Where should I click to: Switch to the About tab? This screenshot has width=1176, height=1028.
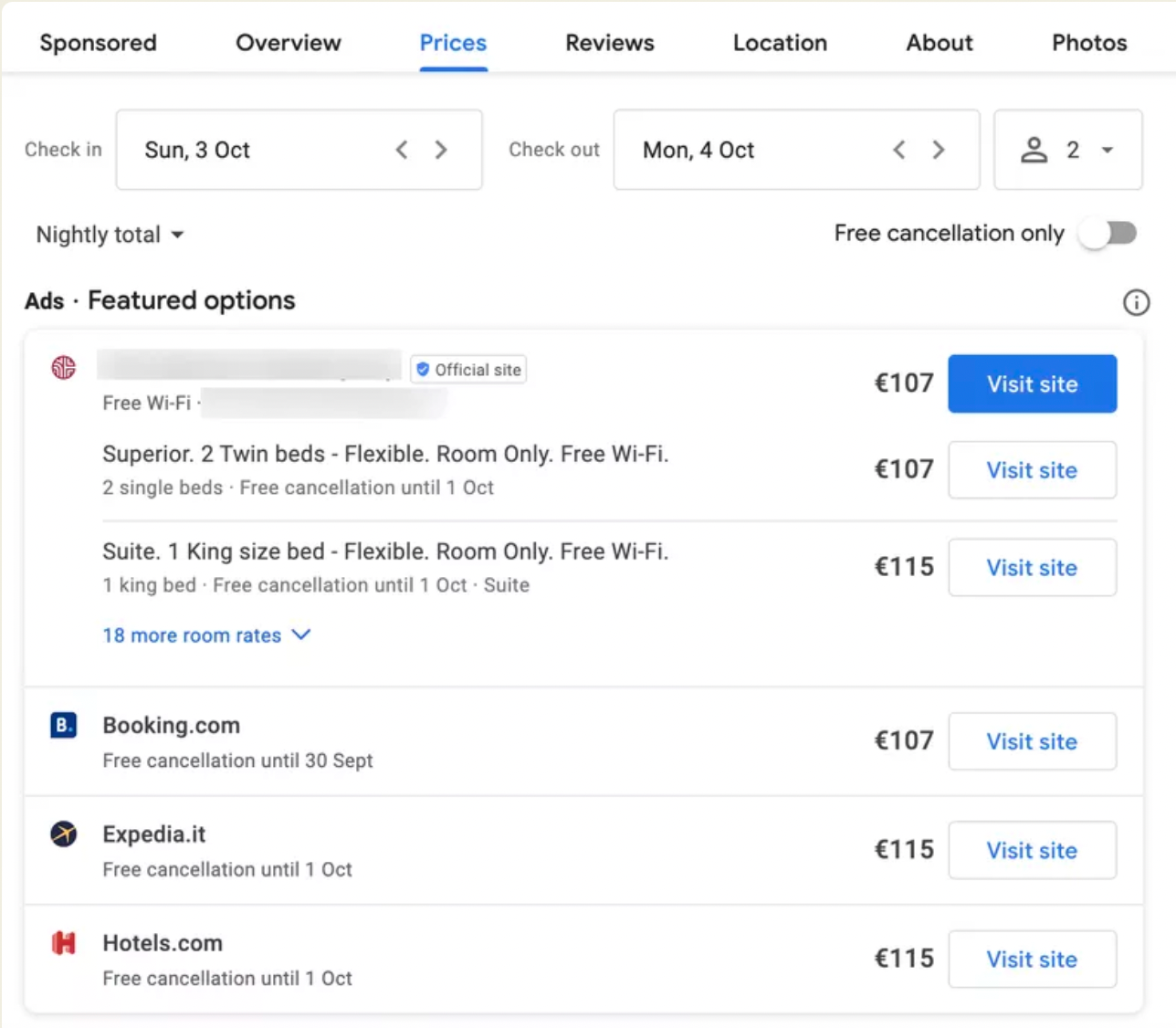pos(940,43)
